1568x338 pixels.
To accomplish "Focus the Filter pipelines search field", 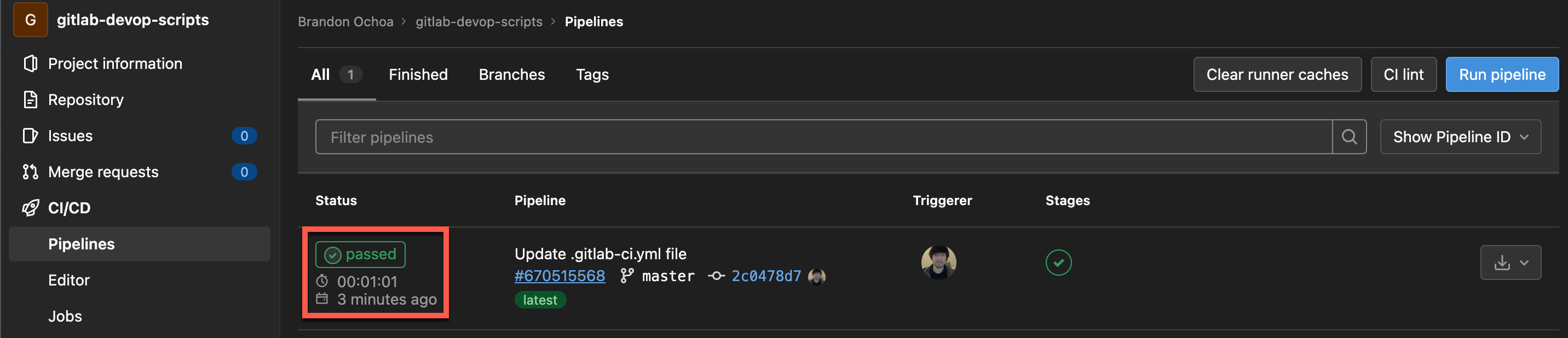I will pyautogui.click(x=822, y=137).
